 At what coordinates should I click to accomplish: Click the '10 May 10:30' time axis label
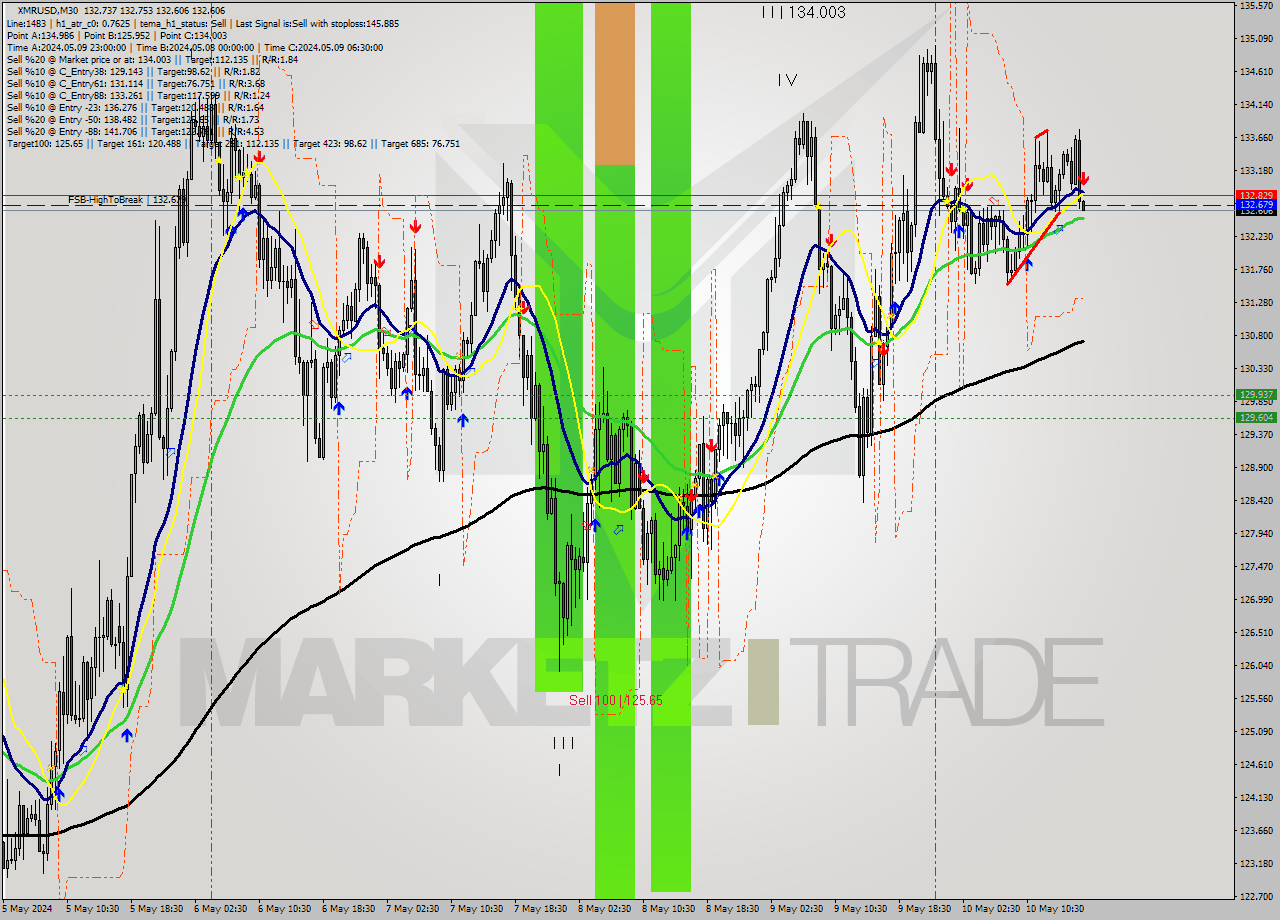(x=1056, y=909)
